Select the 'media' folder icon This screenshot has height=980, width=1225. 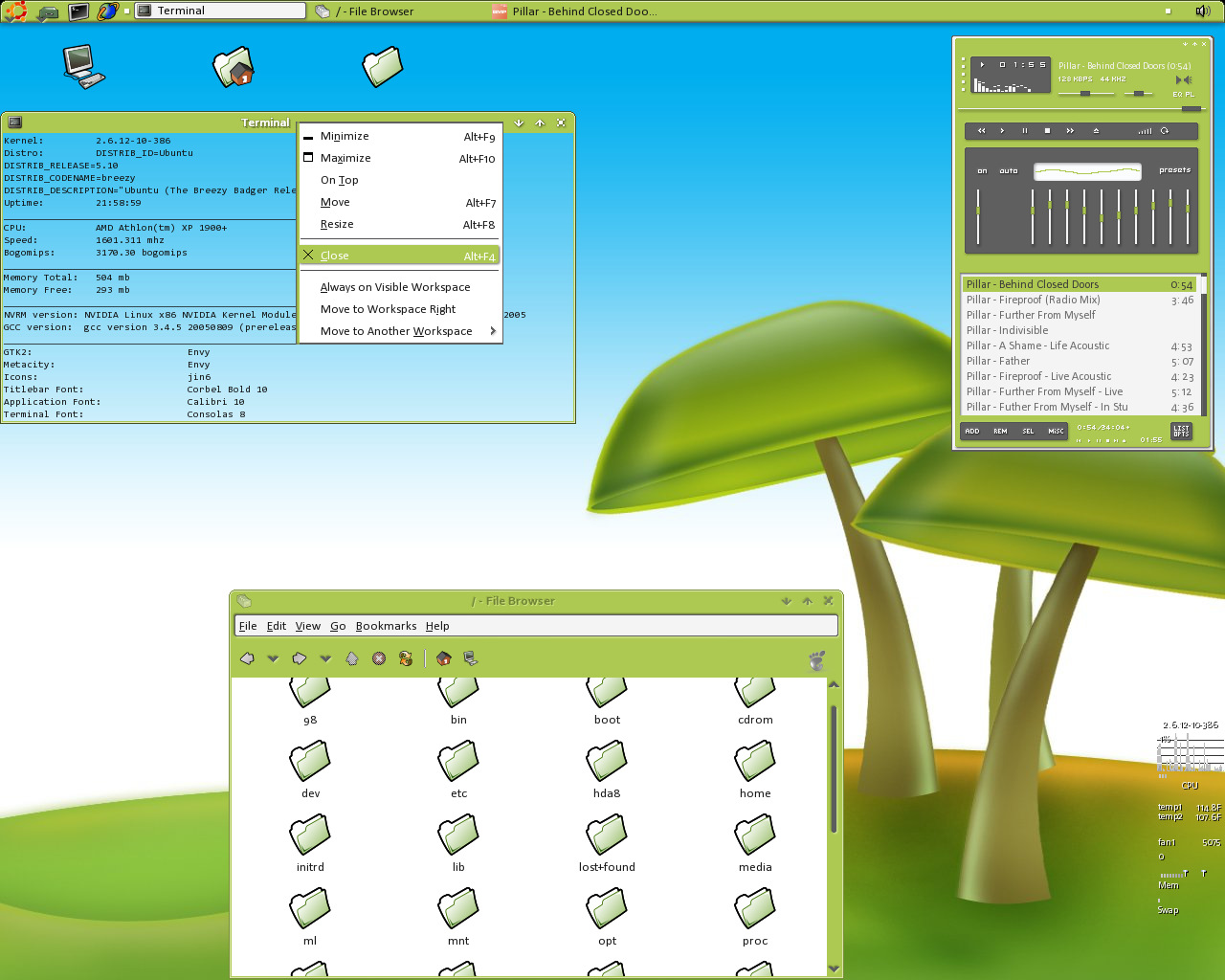(755, 835)
